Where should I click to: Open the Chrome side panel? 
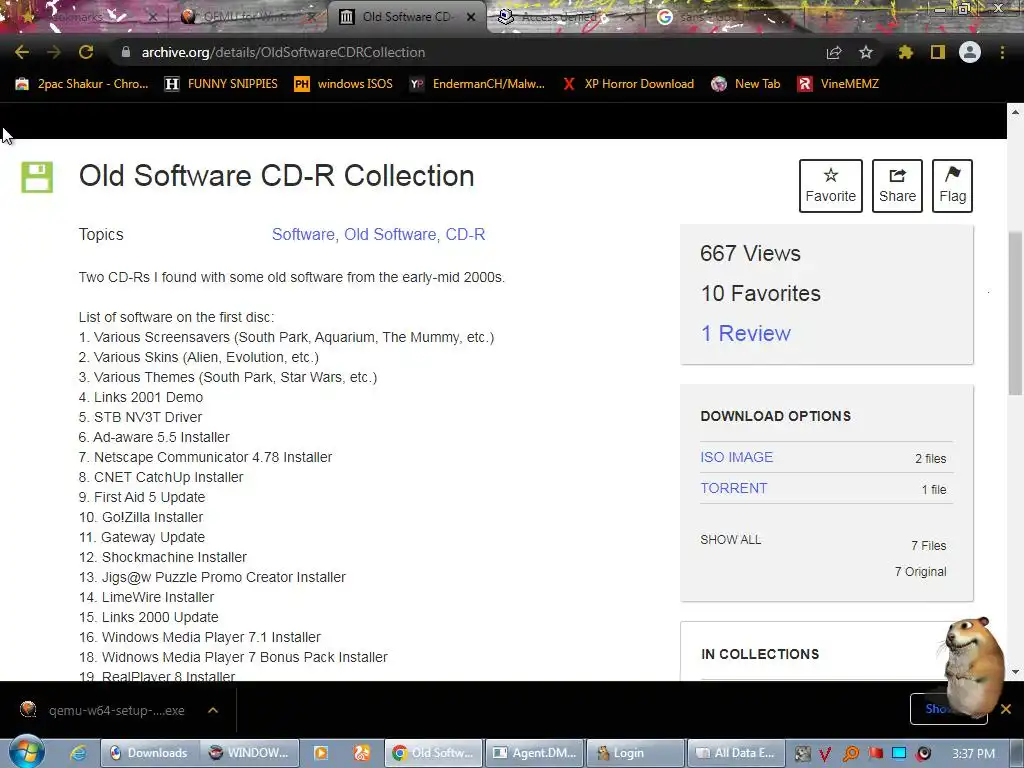(938, 52)
